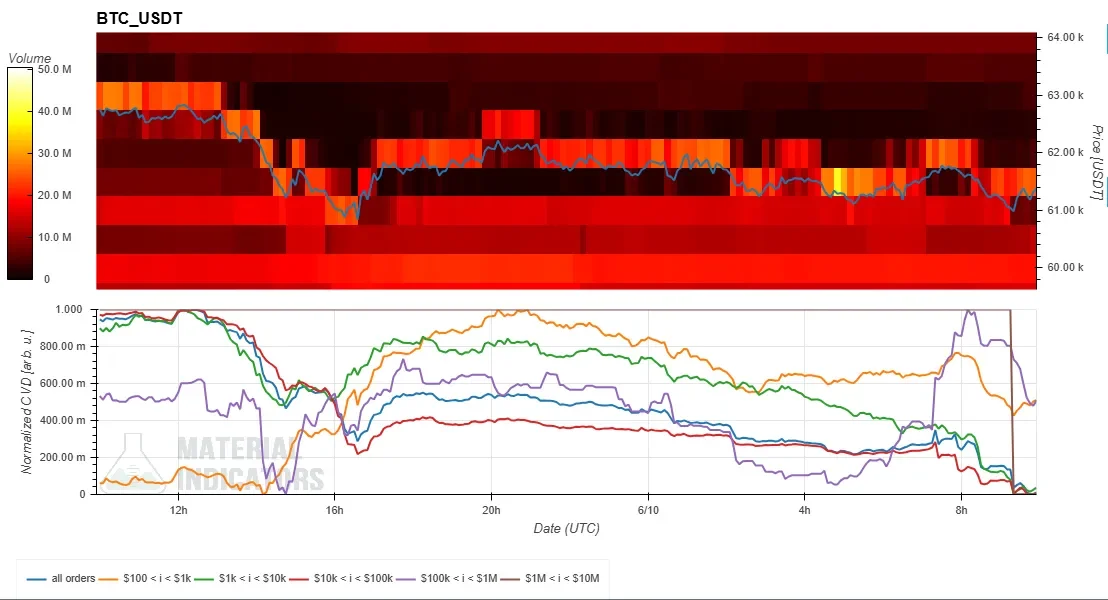Click the blue line glyph for all orders
The height and width of the screenshot is (600, 1108).
pyautogui.click(x=37, y=579)
